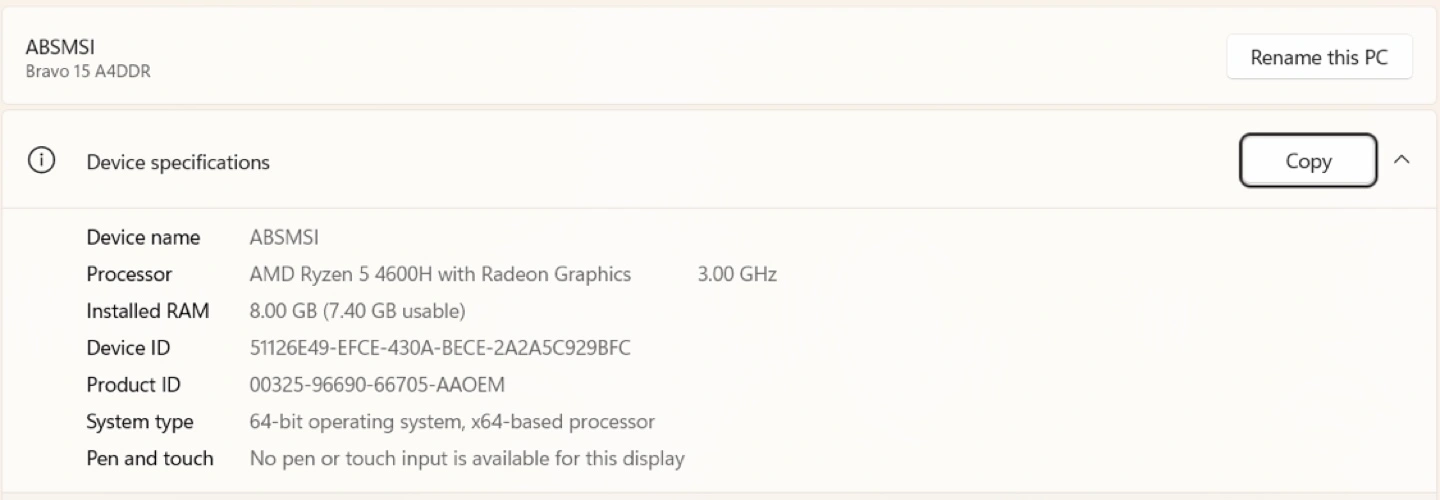Click the 8.00 GB RAM value
The image size is (1440, 500).
coord(357,311)
